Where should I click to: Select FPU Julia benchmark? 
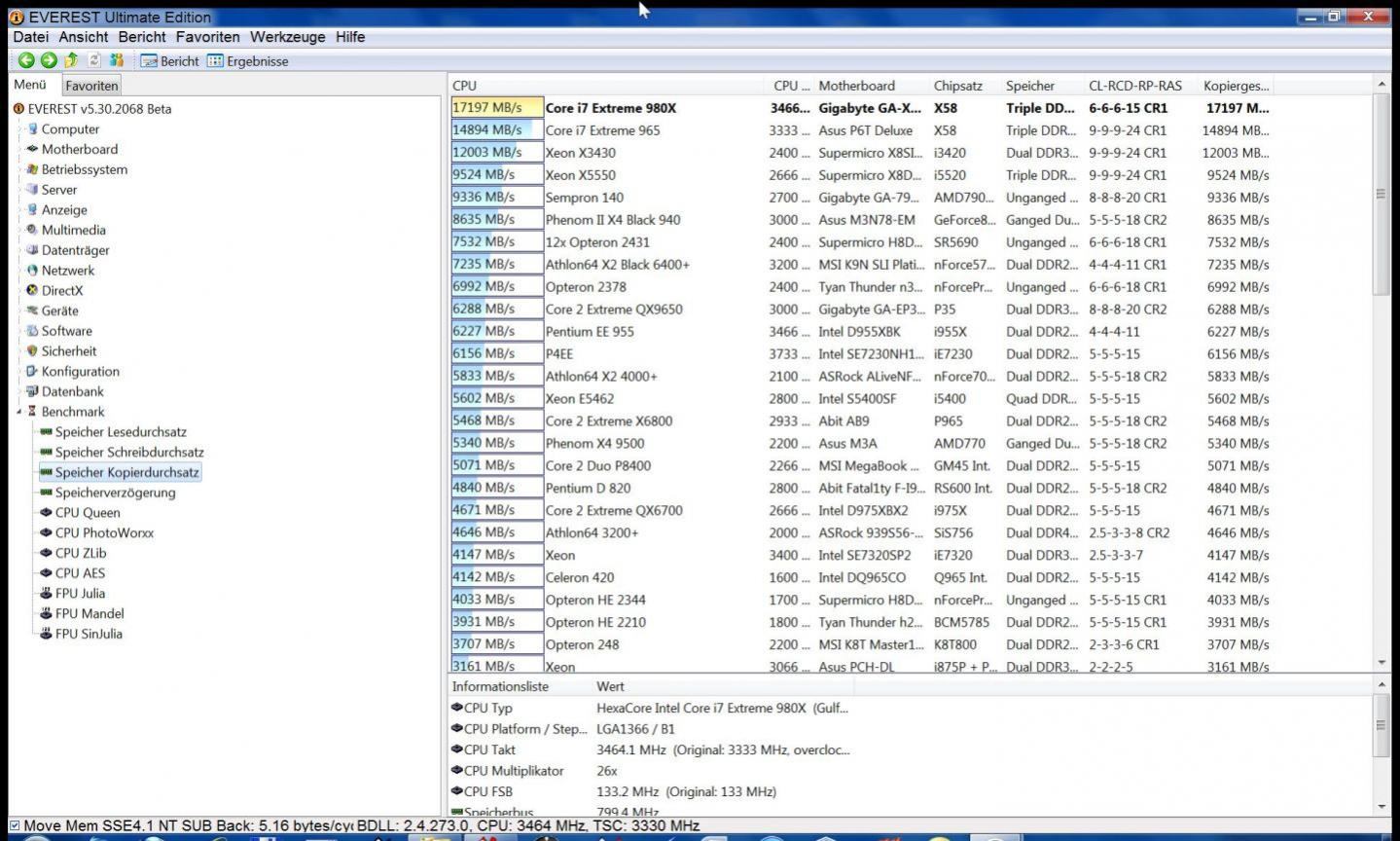point(80,594)
